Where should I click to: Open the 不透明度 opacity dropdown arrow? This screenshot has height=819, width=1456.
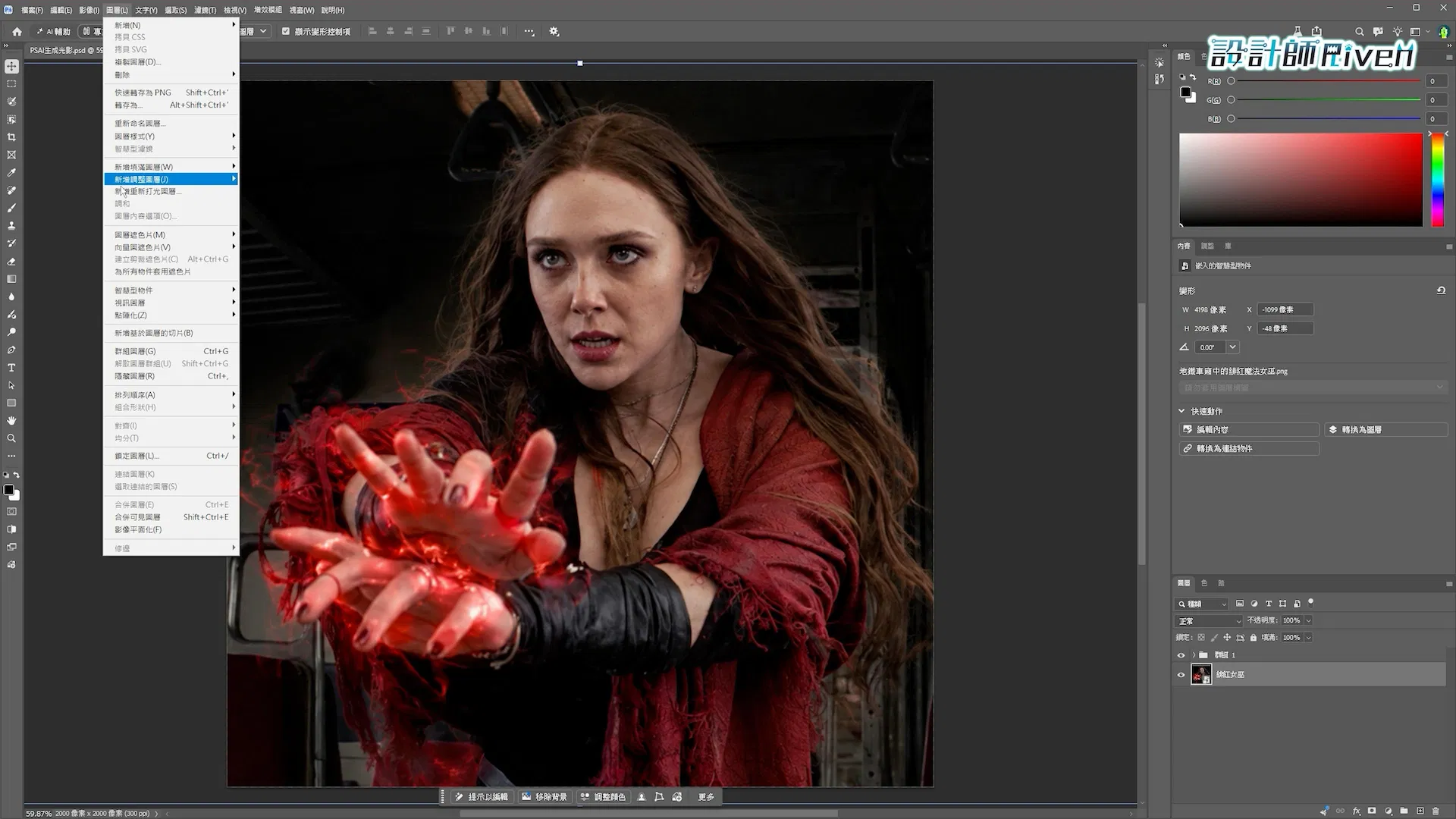tap(1308, 620)
